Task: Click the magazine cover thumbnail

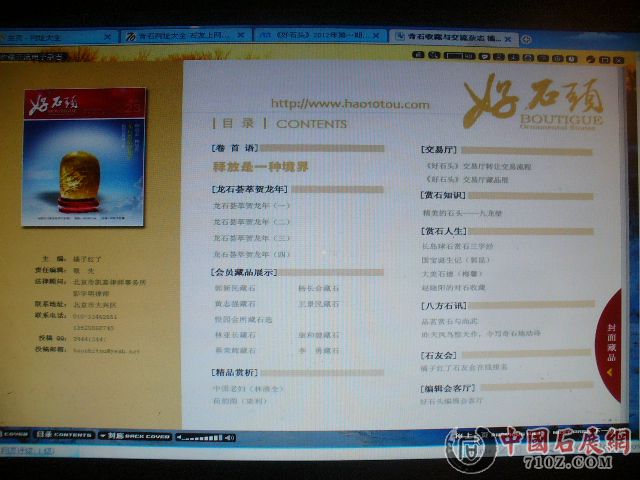Action: pos(84,155)
